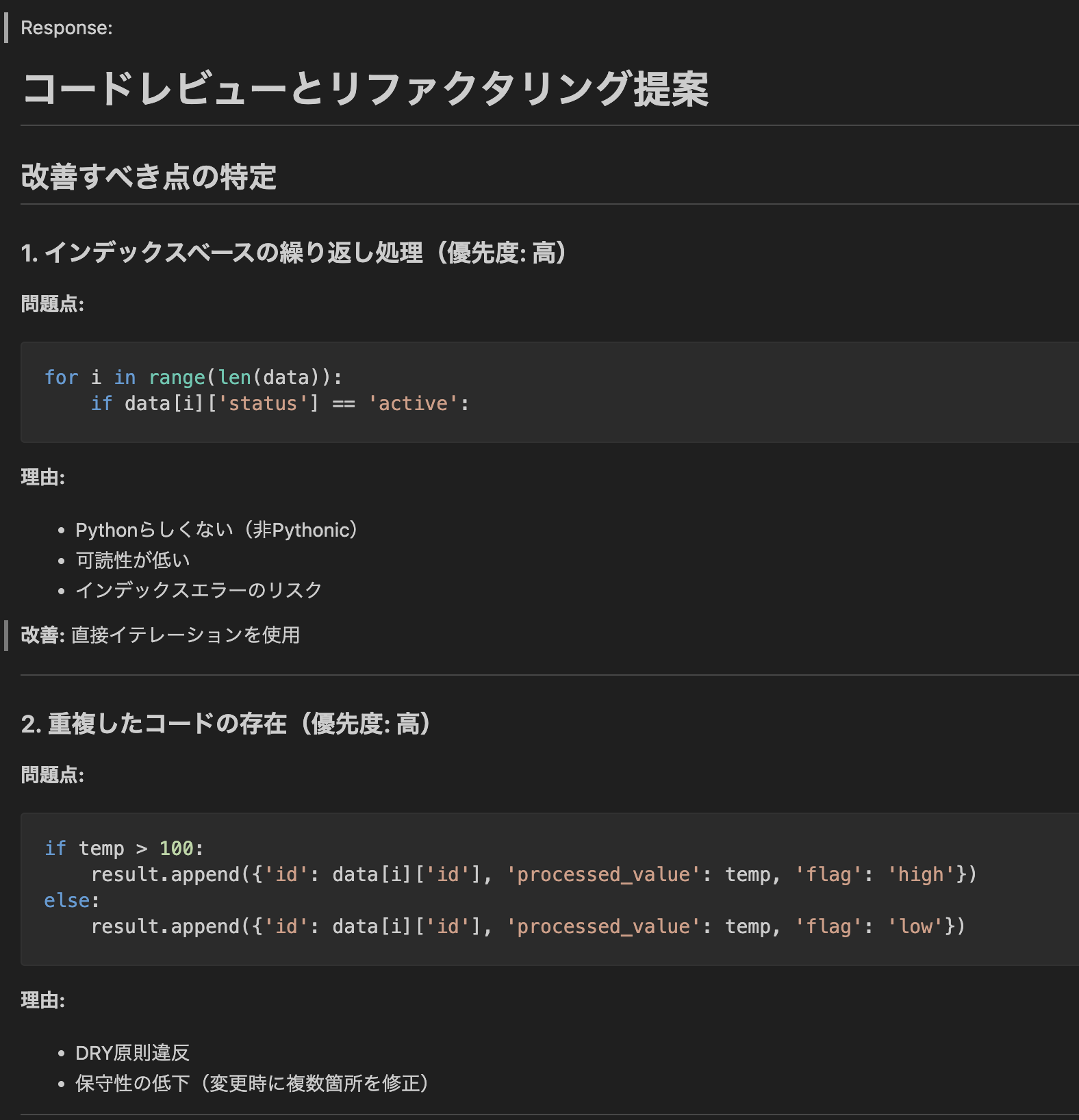
Task: Click the first '理由:' label above the 'Pythonらしくない' bullet
Action: click(x=43, y=477)
